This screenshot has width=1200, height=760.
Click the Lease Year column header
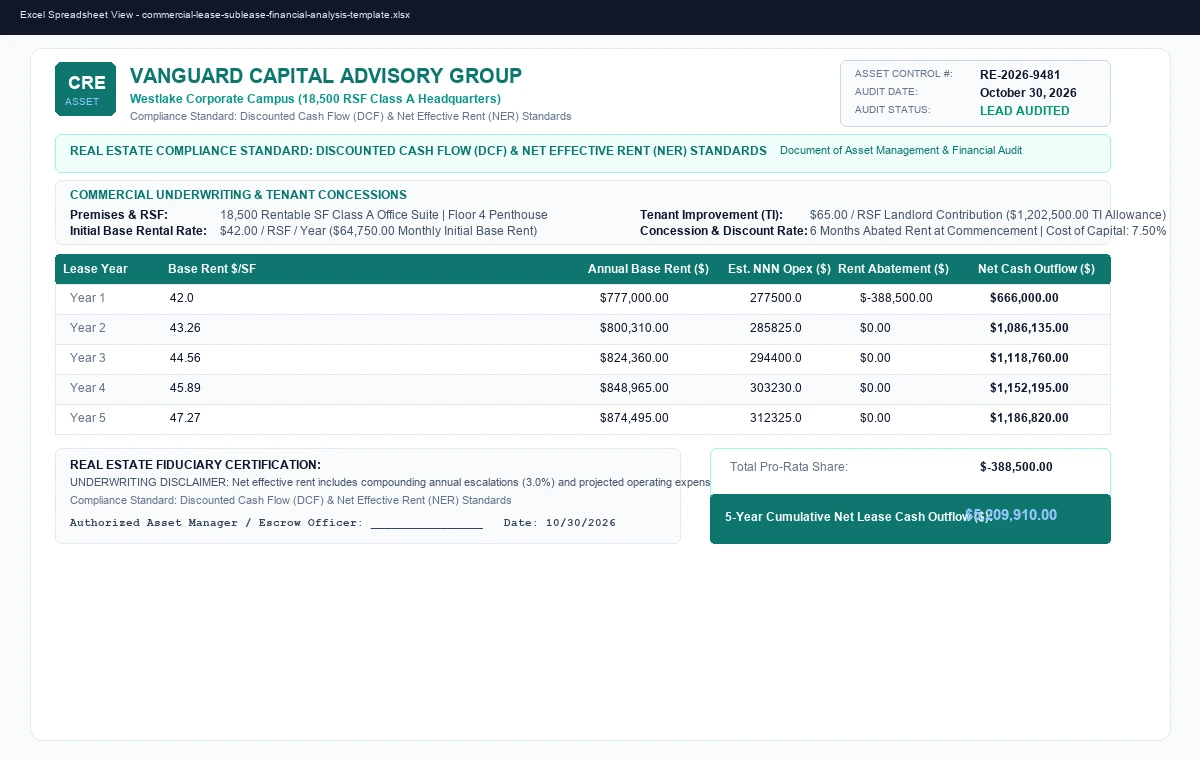coord(95,269)
